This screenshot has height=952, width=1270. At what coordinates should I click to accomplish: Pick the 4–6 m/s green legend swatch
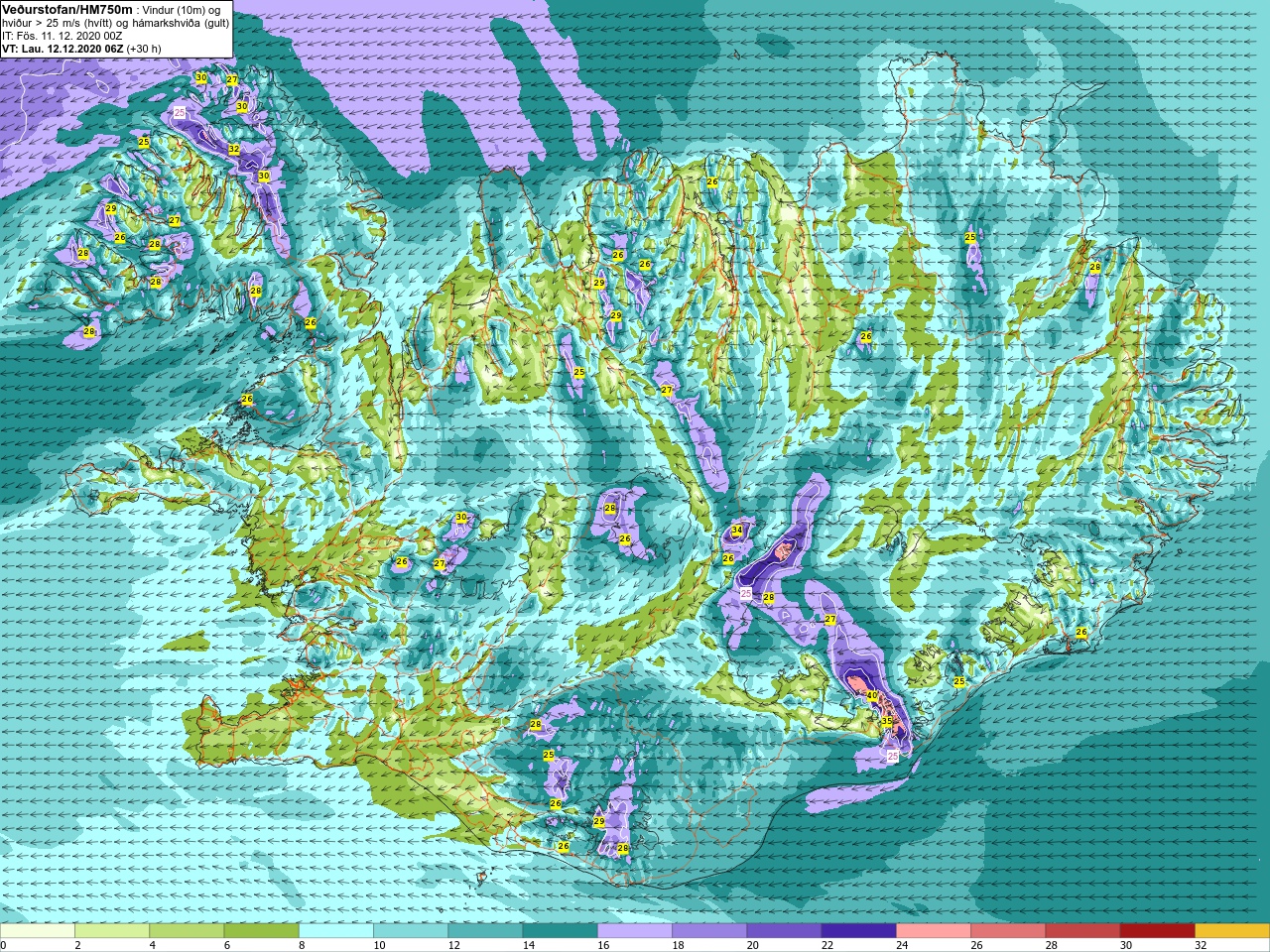(187, 931)
